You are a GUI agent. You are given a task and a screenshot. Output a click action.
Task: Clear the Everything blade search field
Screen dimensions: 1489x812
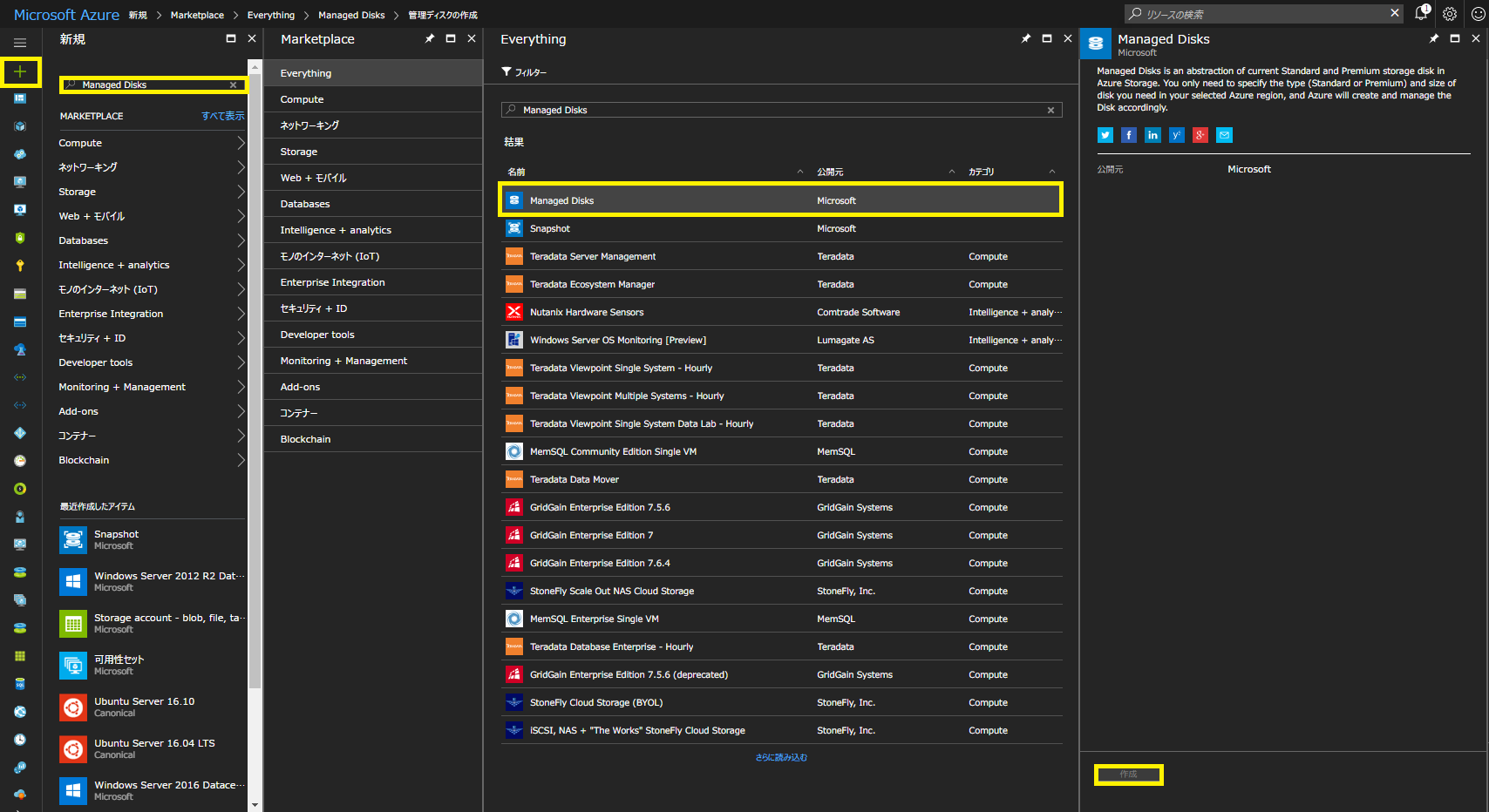point(1050,110)
